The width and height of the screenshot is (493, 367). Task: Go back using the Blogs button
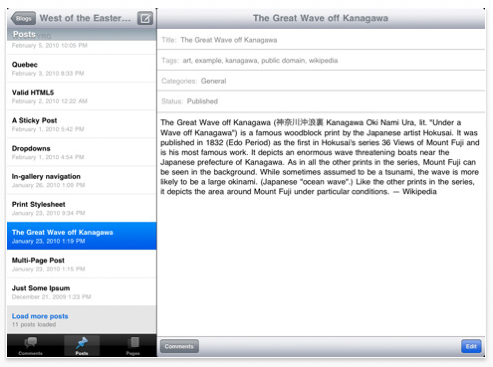23,19
